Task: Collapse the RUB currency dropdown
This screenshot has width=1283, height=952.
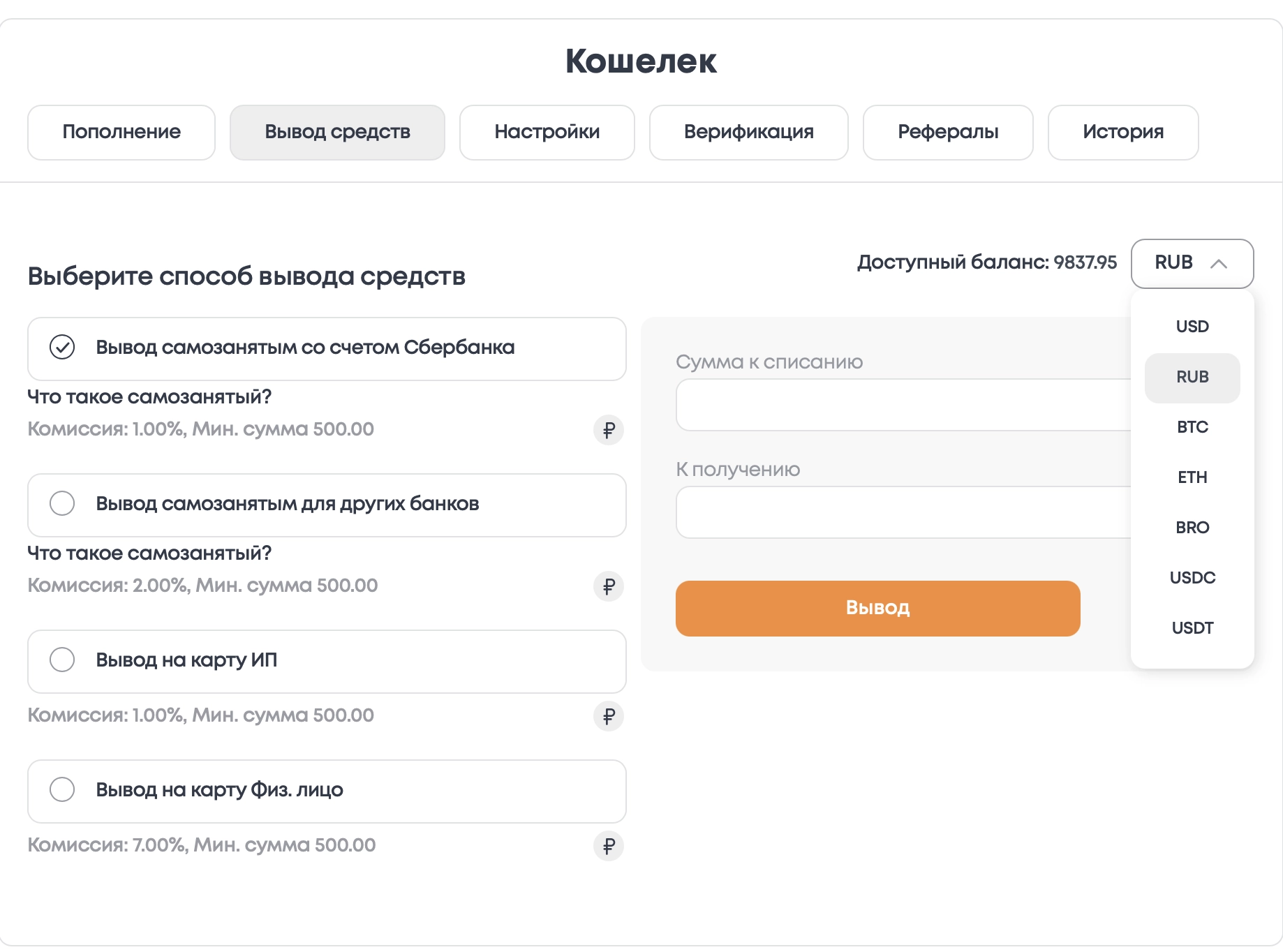Action: pos(1192,263)
